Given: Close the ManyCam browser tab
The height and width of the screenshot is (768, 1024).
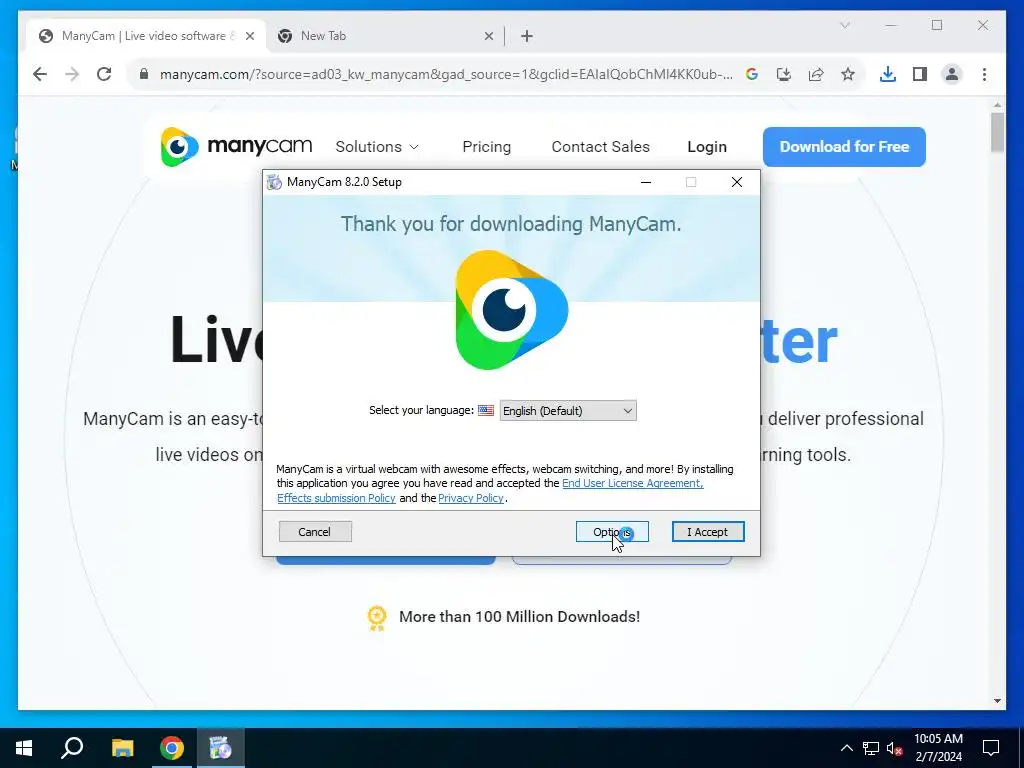Looking at the screenshot, I should [x=249, y=36].
